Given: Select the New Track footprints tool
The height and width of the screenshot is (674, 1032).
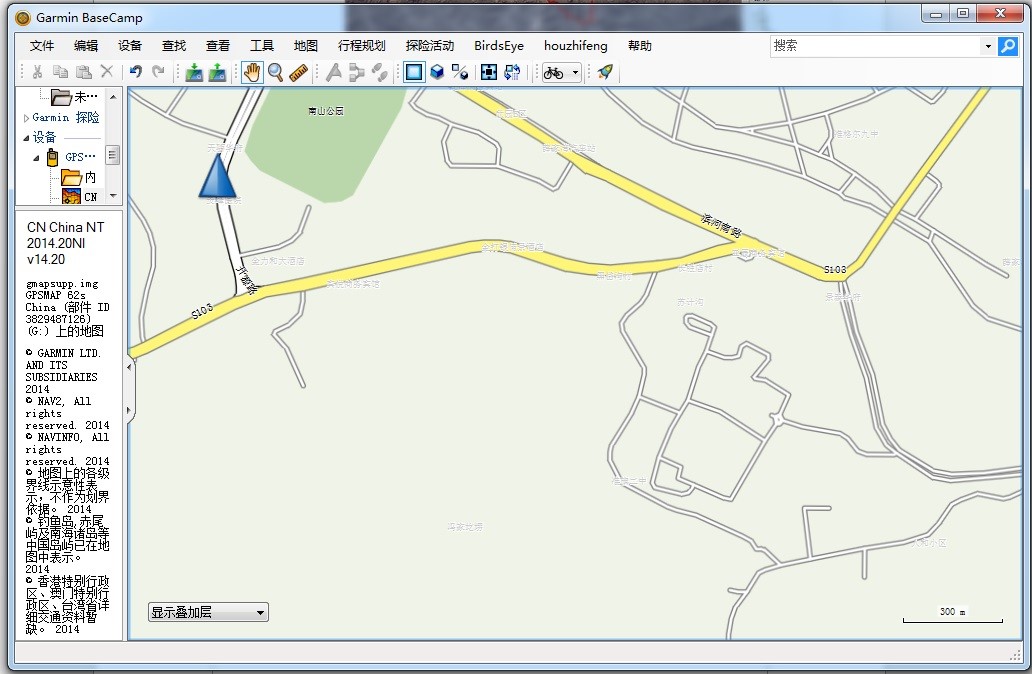Looking at the screenshot, I should tap(380, 72).
